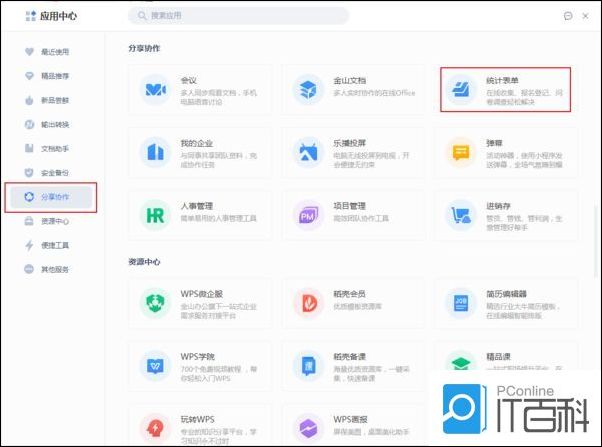
Task: Click the feedback chat icon in title bar
Action: [x=568, y=16]
